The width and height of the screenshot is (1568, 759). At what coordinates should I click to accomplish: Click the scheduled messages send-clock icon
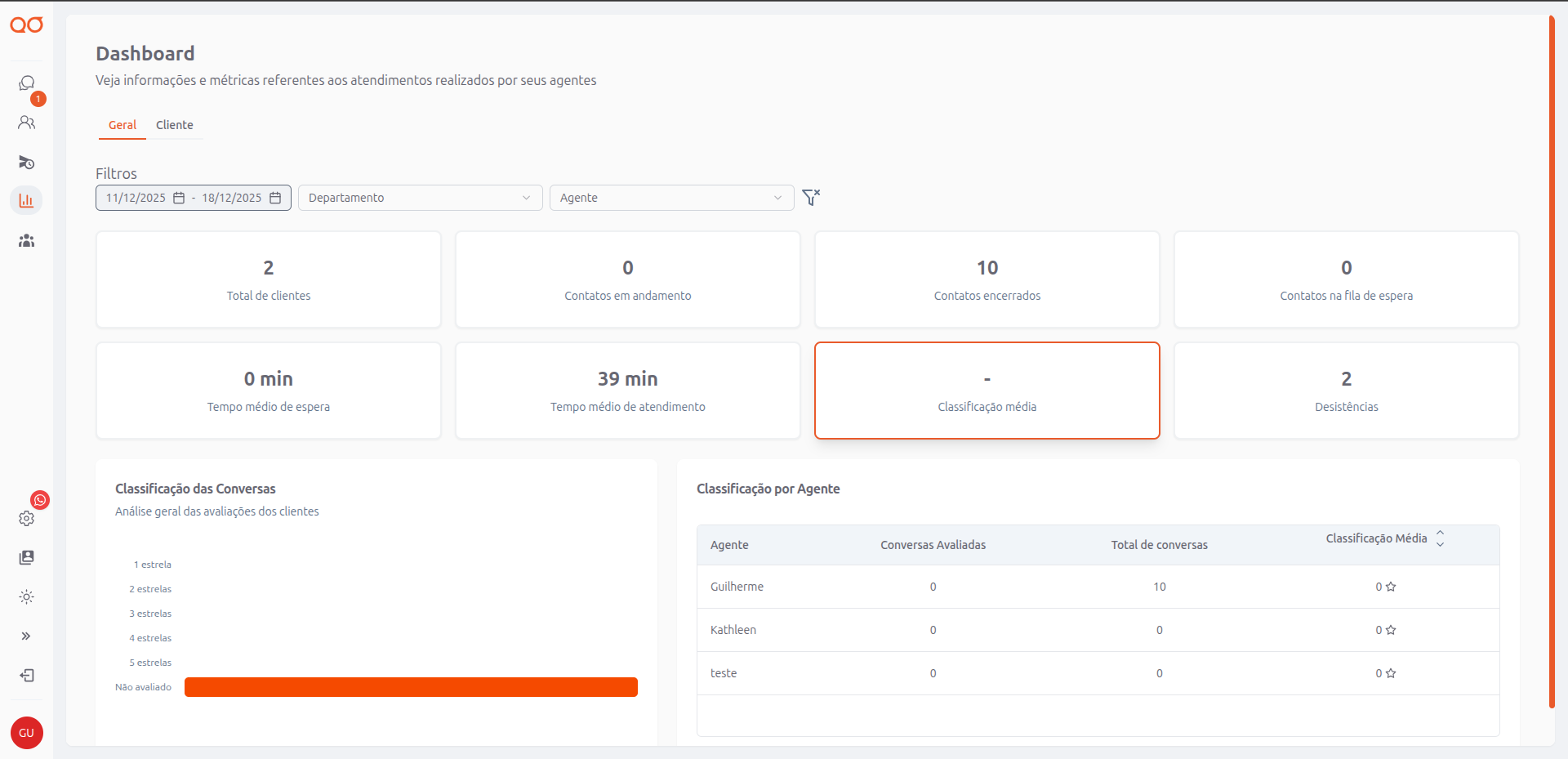tap(27, 162)
